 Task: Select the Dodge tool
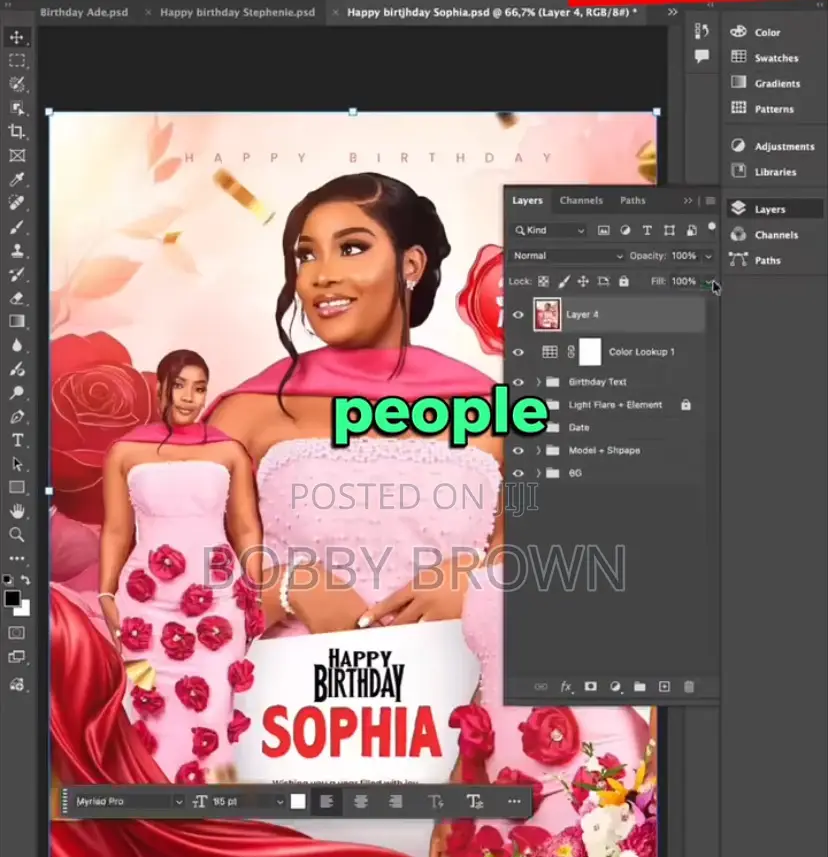coord(17,393)
